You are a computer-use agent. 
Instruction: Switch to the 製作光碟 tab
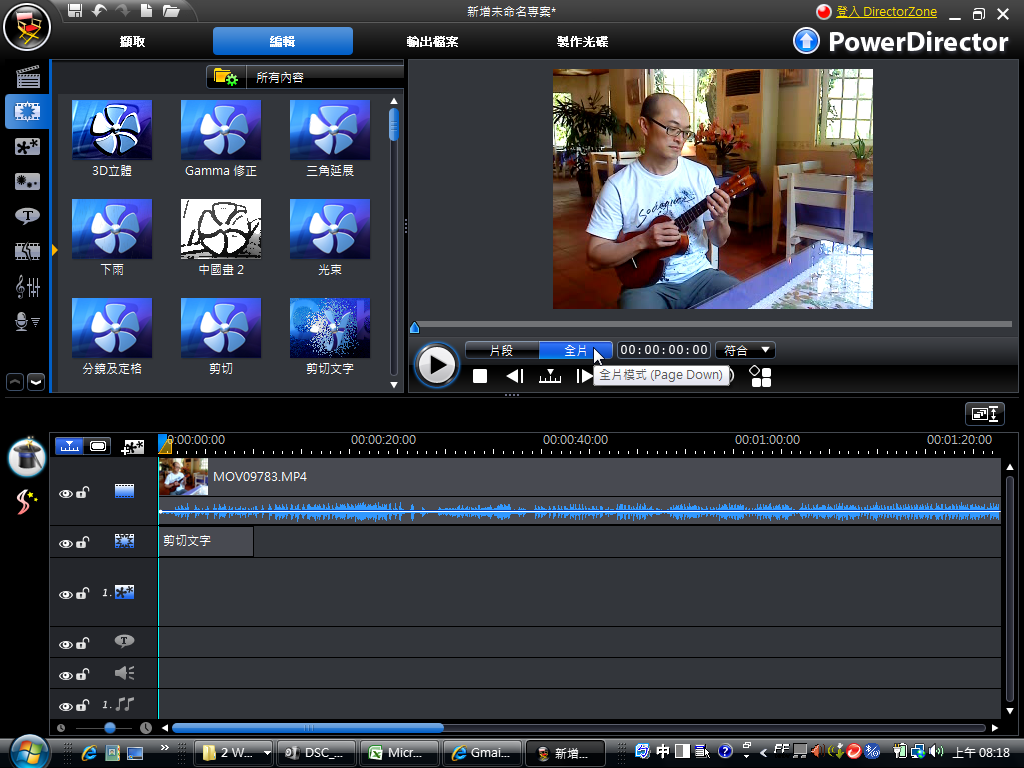click(x=582, y=42)
